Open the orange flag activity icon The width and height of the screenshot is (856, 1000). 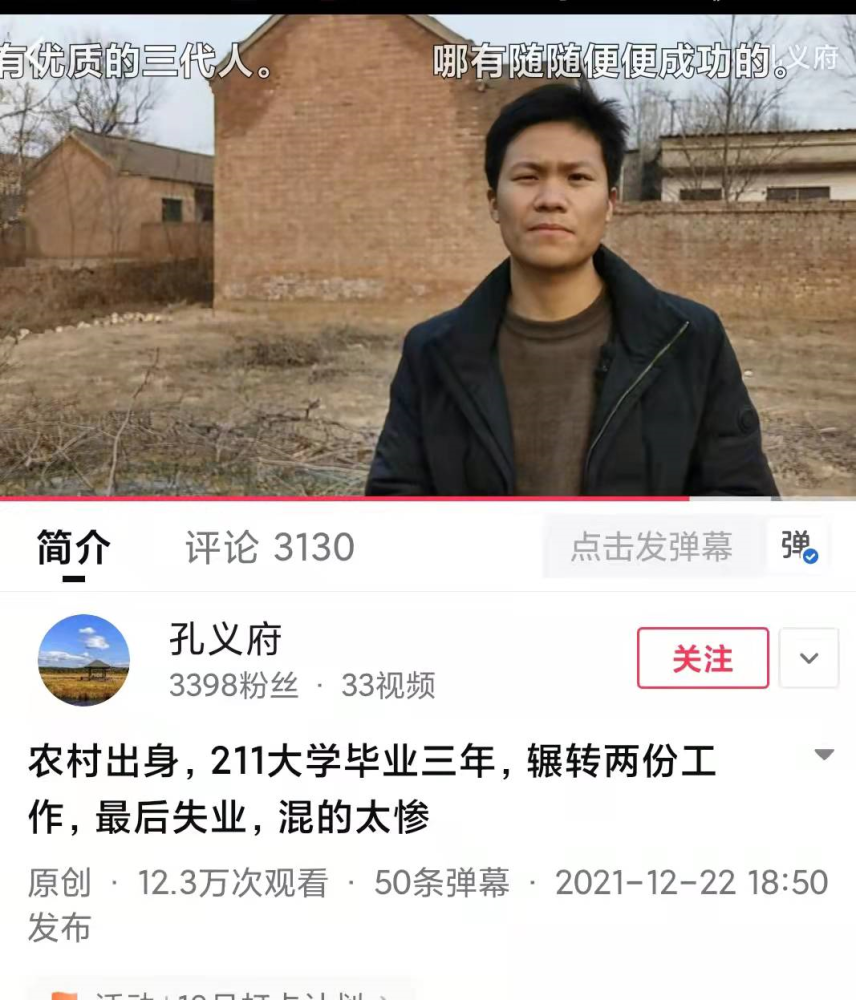click(64, 995)
